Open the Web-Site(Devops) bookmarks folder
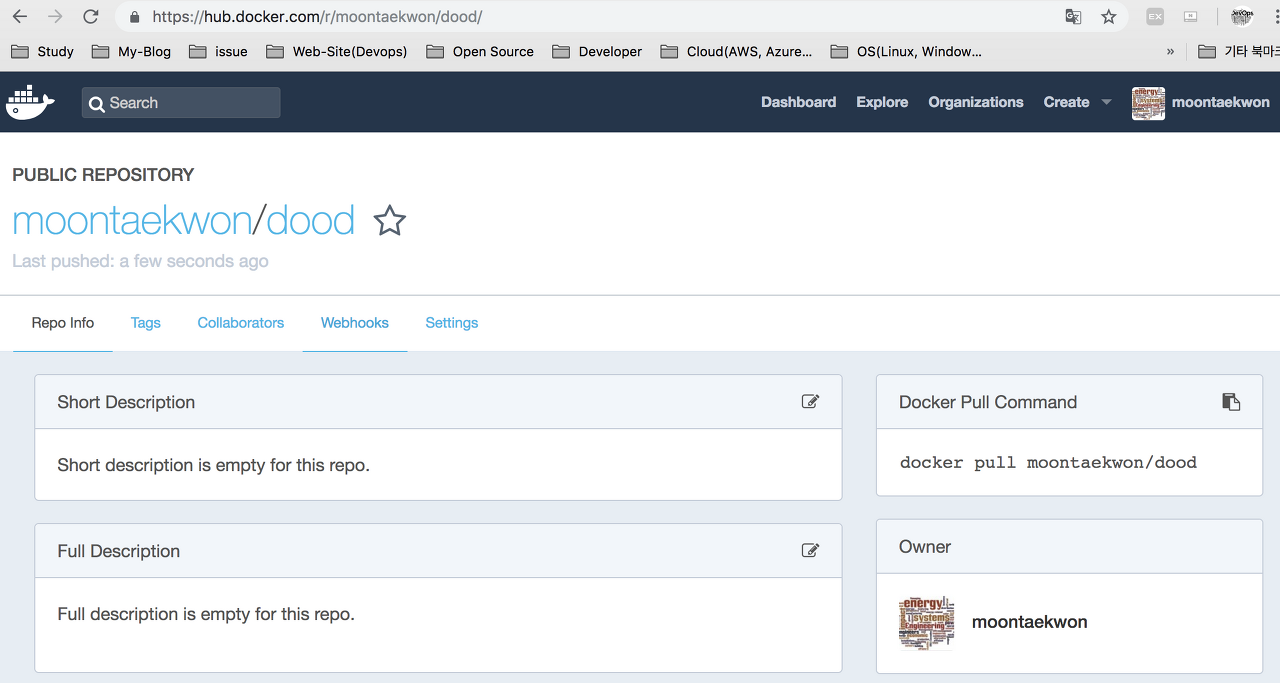 click(x=337, y=52)
